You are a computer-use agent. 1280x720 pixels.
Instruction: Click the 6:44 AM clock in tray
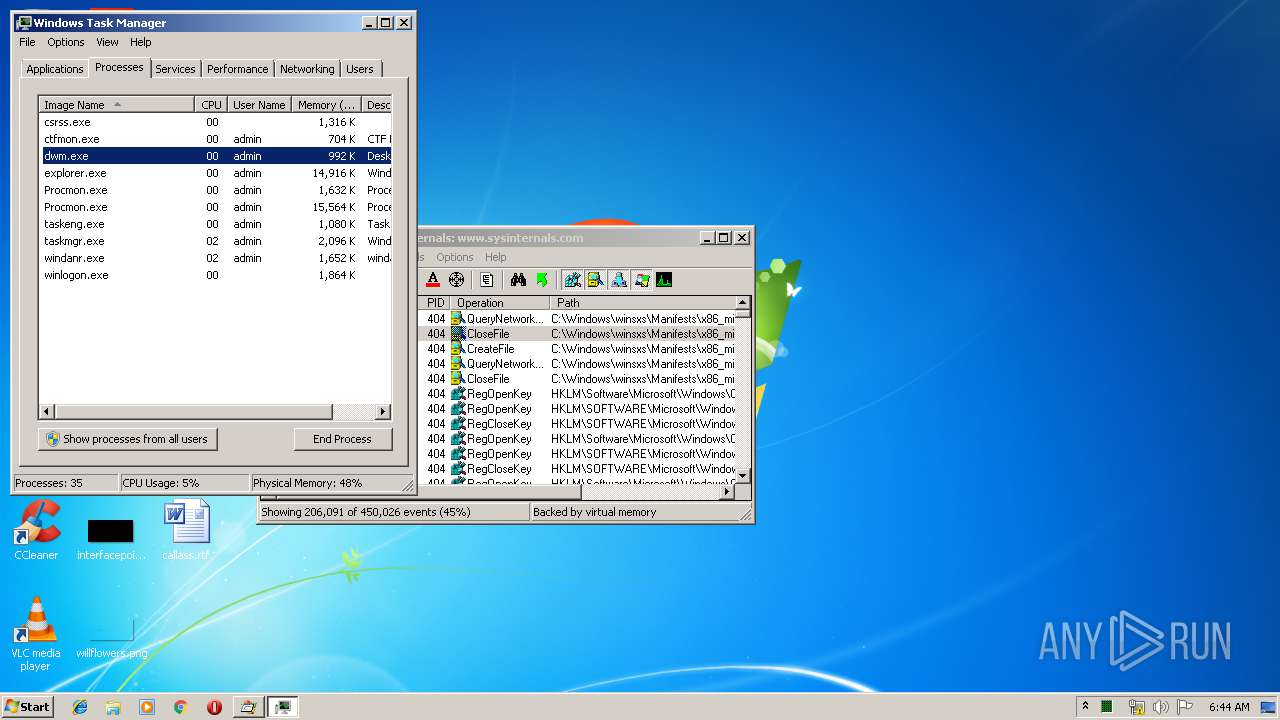click(x=1229, y=707)
